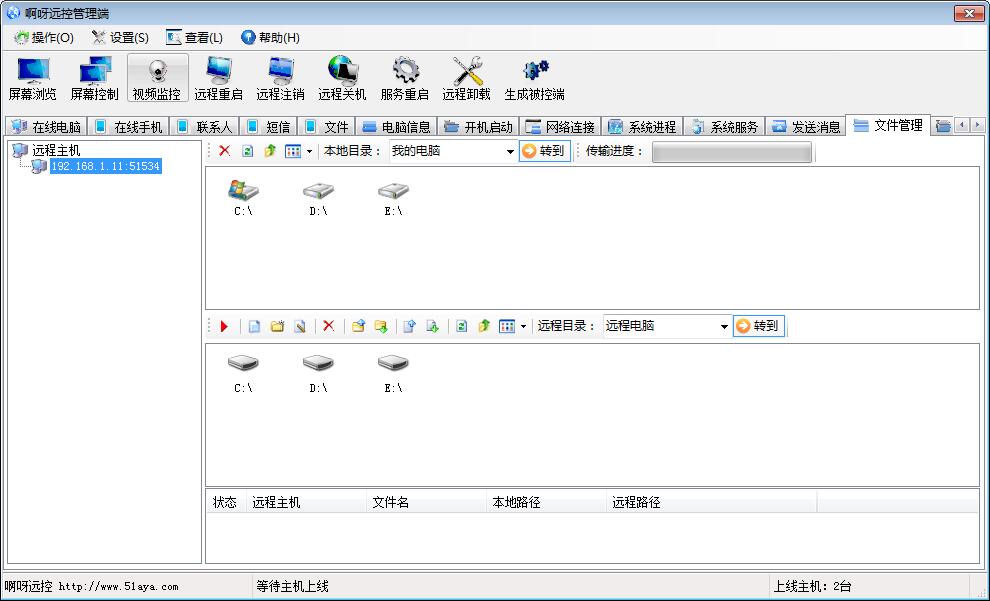Upload a file to the remote host
The height and width of the screenshot is (601, 990).
point(409,326)
